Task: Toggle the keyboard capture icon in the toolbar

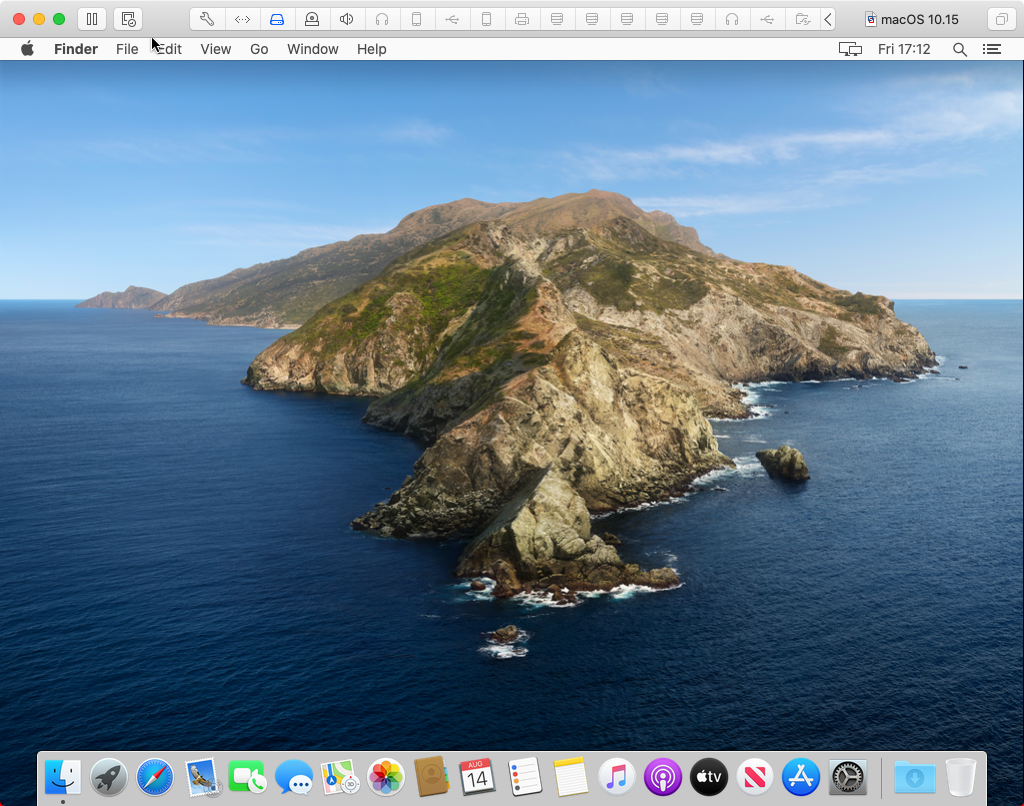Action: 127,18
